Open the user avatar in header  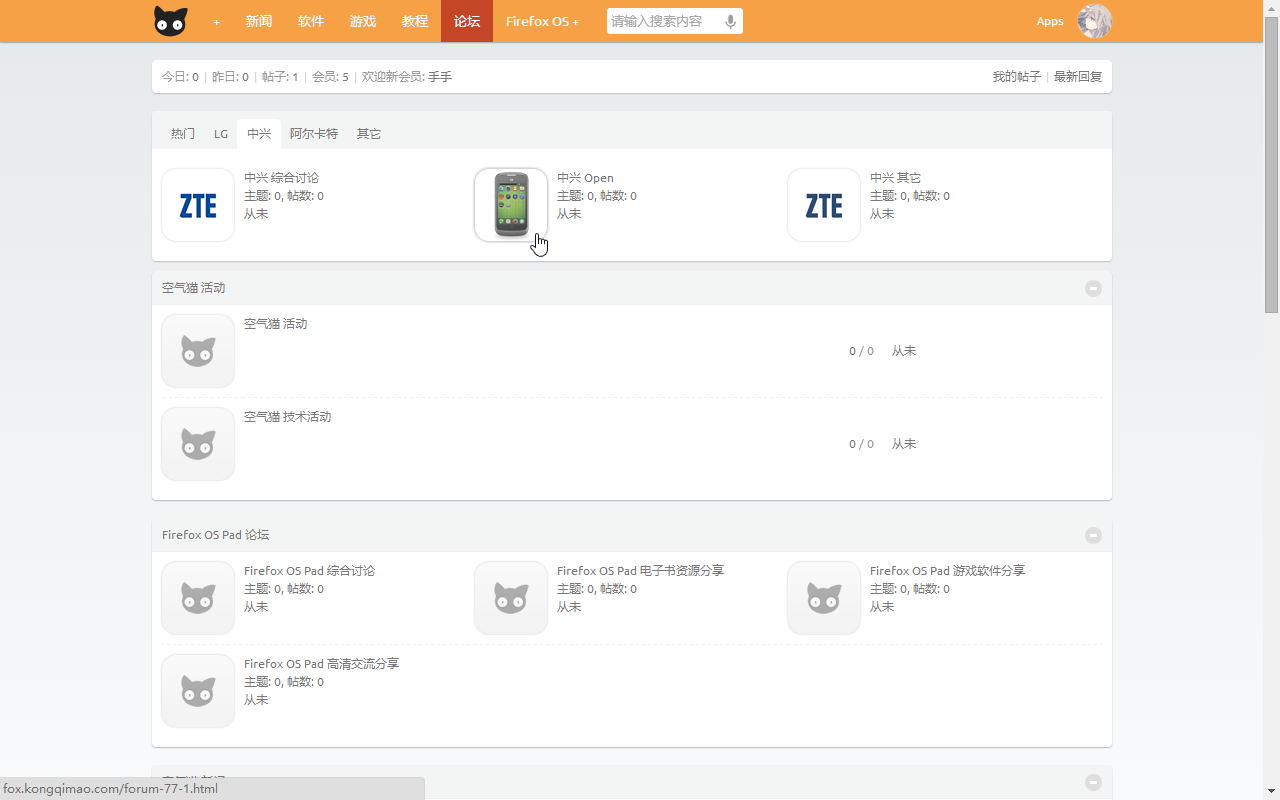tap(1094, 21)
